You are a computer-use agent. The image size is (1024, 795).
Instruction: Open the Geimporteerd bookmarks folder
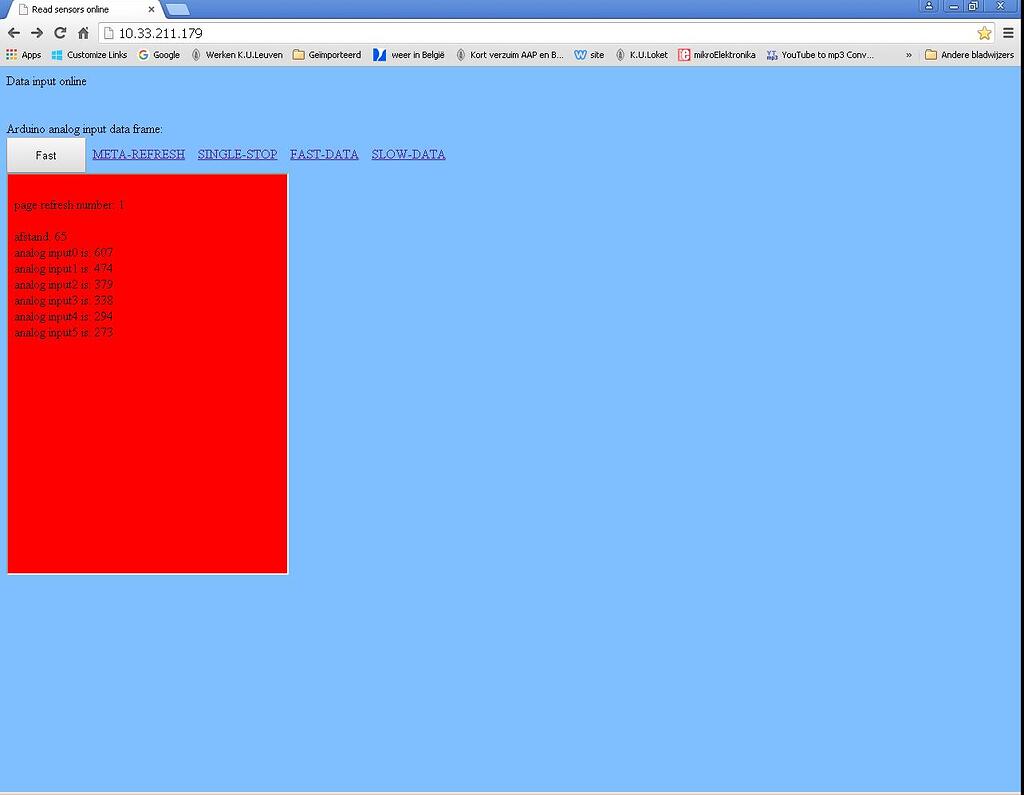click(x=333, y=55)
